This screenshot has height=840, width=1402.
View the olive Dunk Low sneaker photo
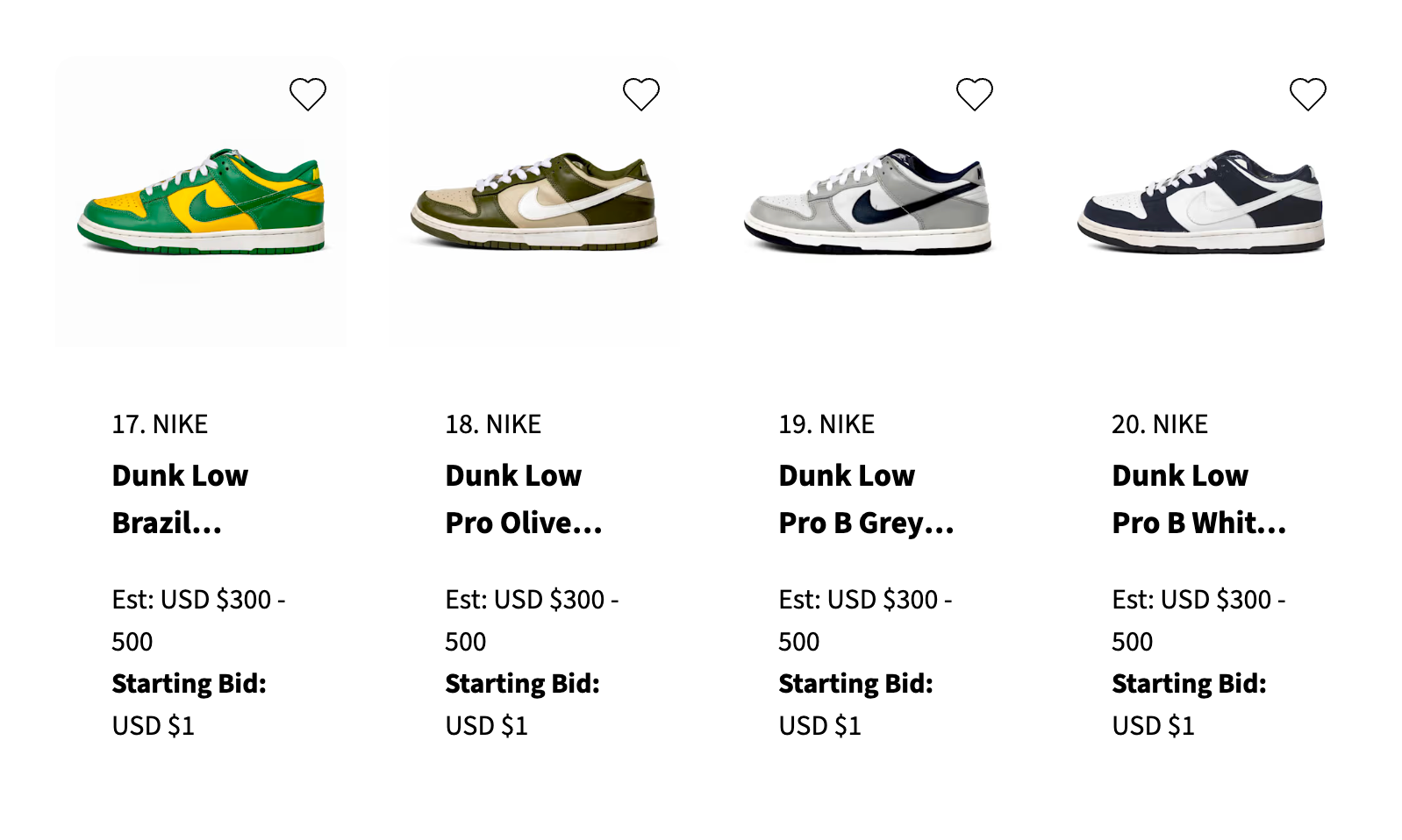pyautogui.click(x=534, y=203)
